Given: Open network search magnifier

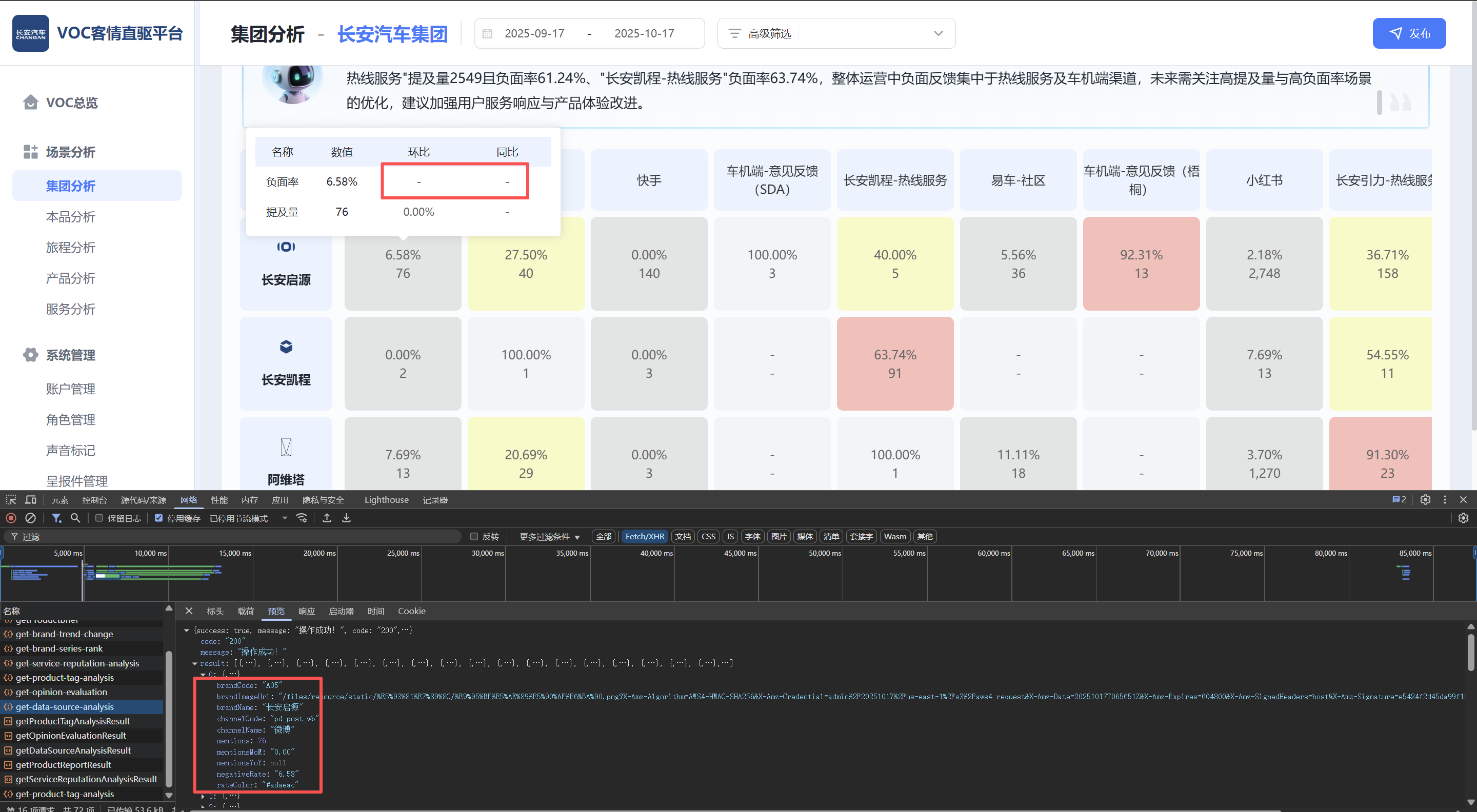Looking at the screenshot, I should (75, 518).
